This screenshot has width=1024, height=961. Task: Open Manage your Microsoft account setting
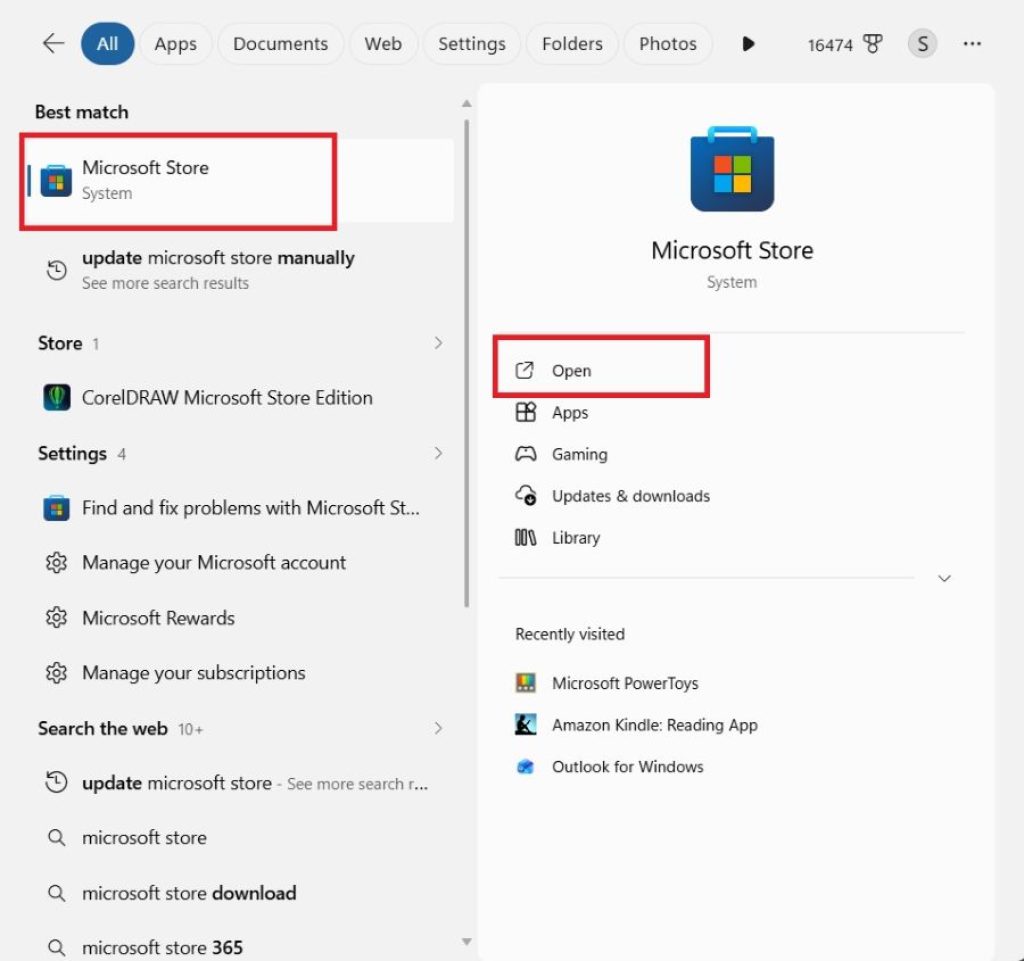pyautogui.click(x=238, y=563)
